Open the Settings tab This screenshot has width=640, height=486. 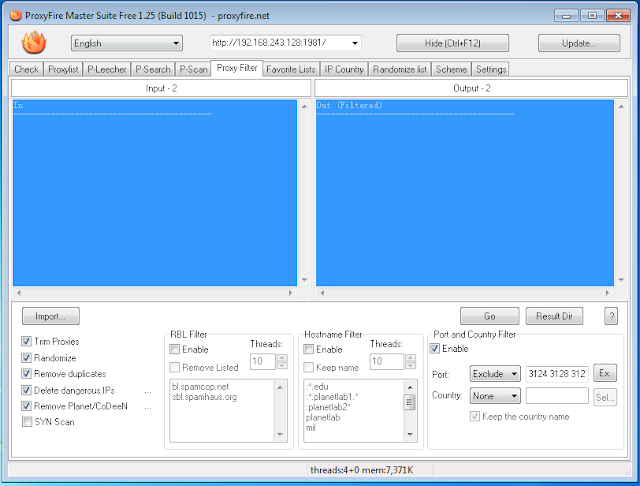(x=491, y=69)
